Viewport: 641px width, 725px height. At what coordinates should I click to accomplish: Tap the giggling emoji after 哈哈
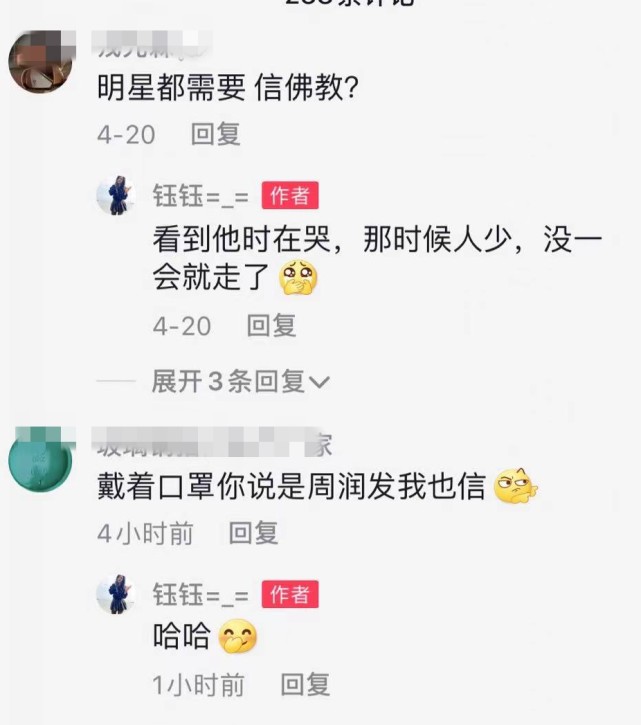pyautogui.click(x=238, y=636)
